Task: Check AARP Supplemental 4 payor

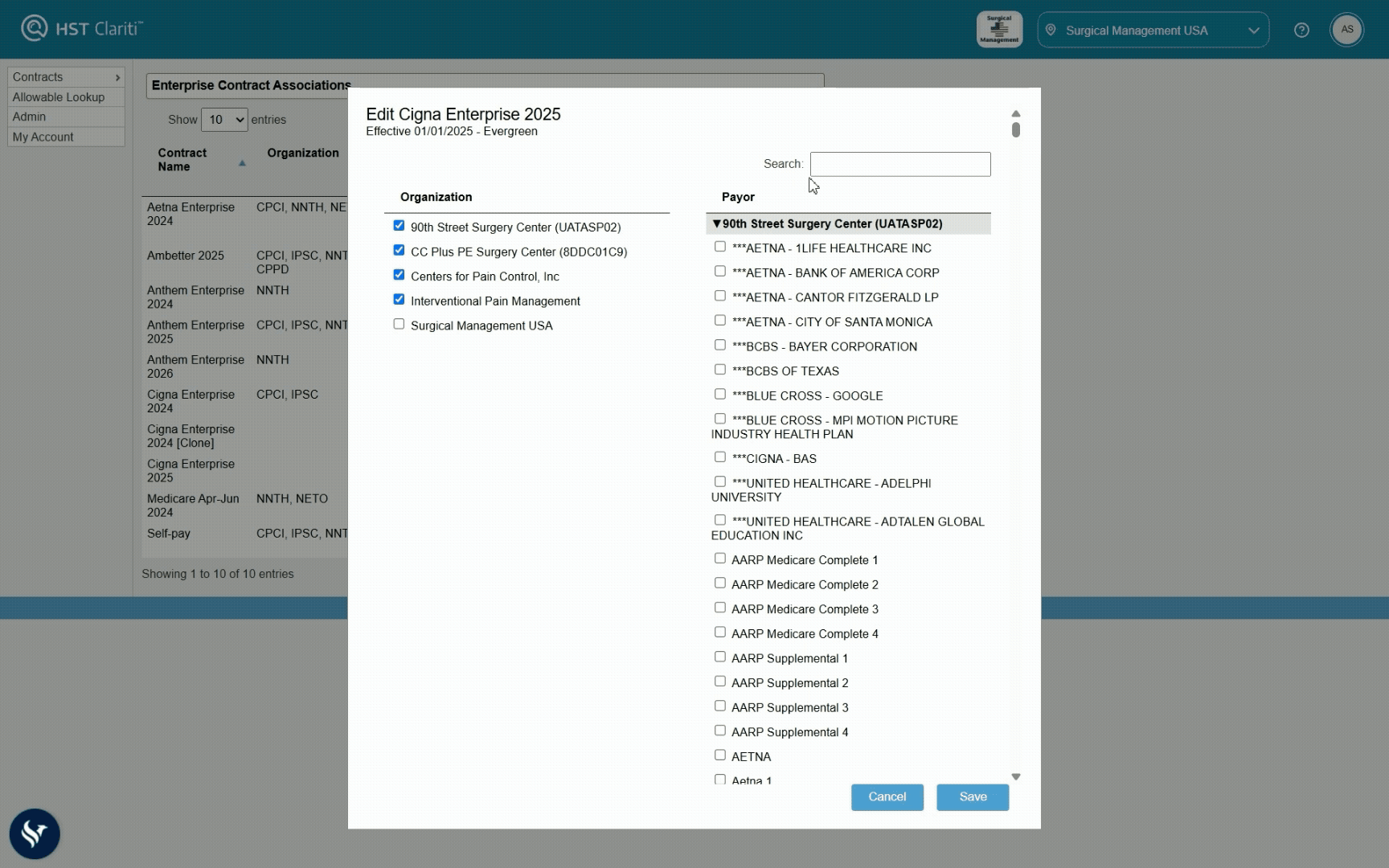Action: pos(720,731)
